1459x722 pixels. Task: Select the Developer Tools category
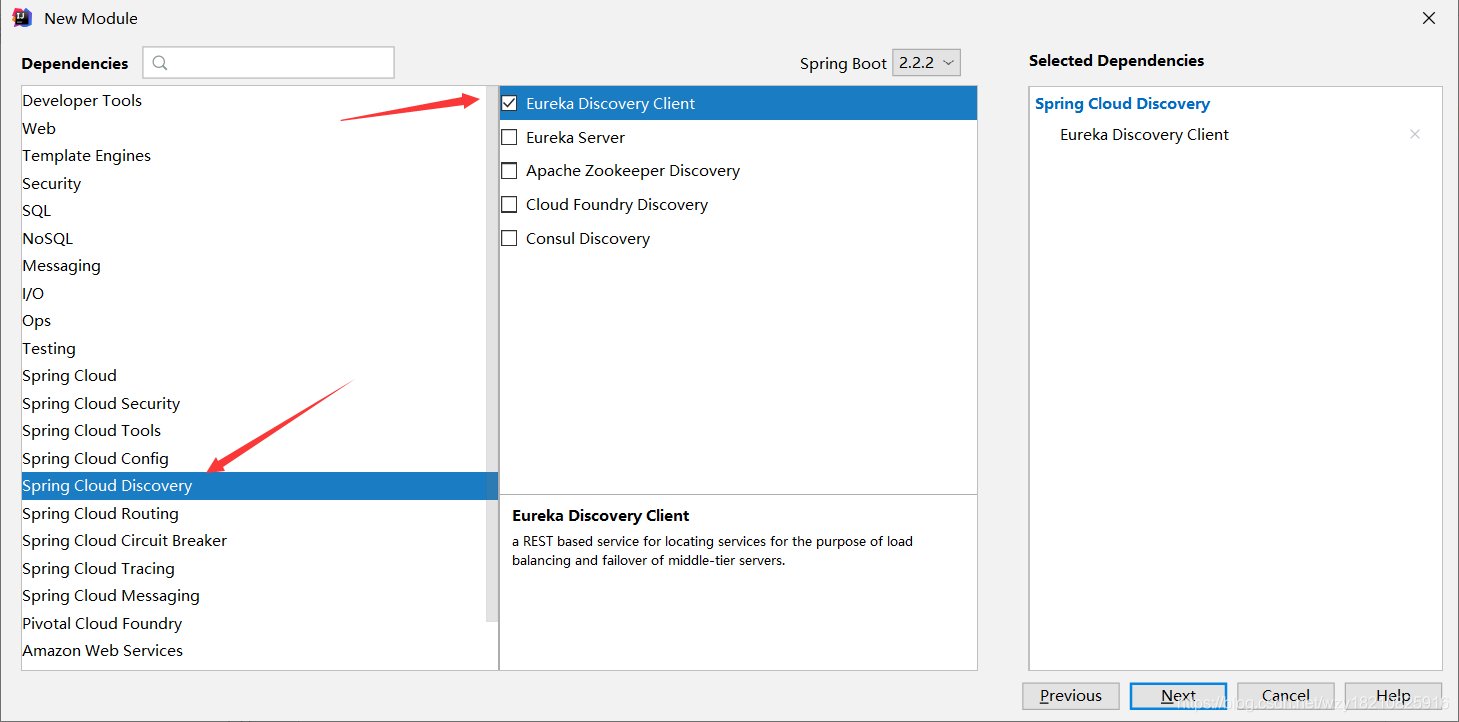coord(254,100)
